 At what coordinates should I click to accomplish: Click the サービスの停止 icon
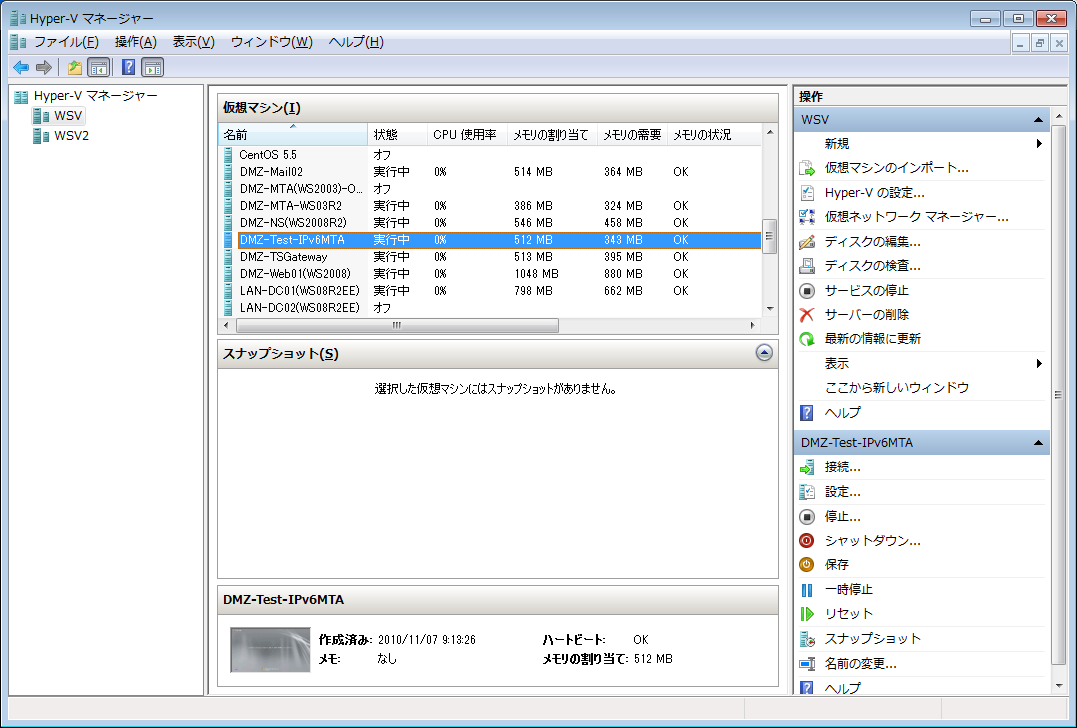tap(807, 291)
